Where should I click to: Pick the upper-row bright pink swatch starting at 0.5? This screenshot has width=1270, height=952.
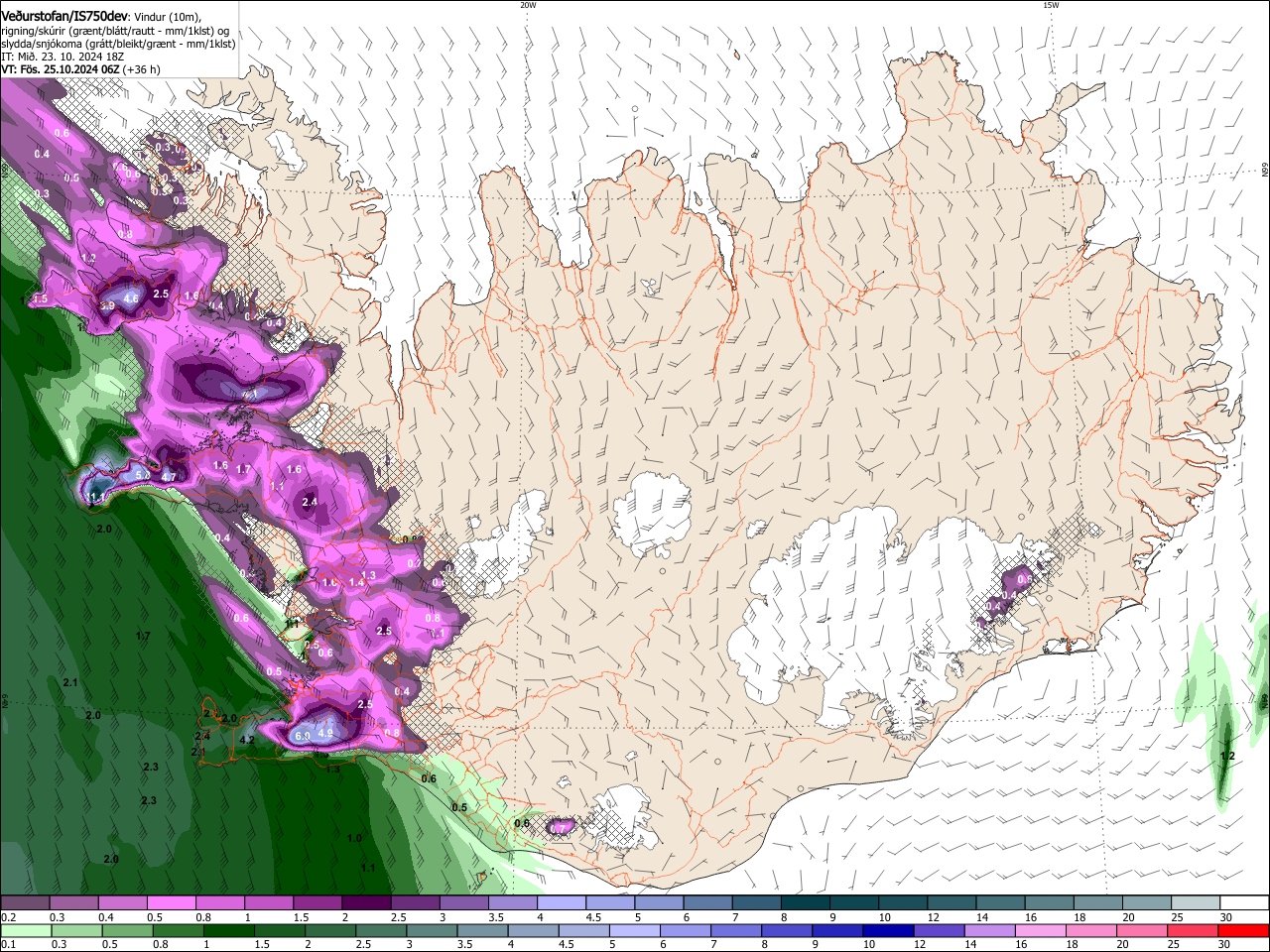click(171, 903)
